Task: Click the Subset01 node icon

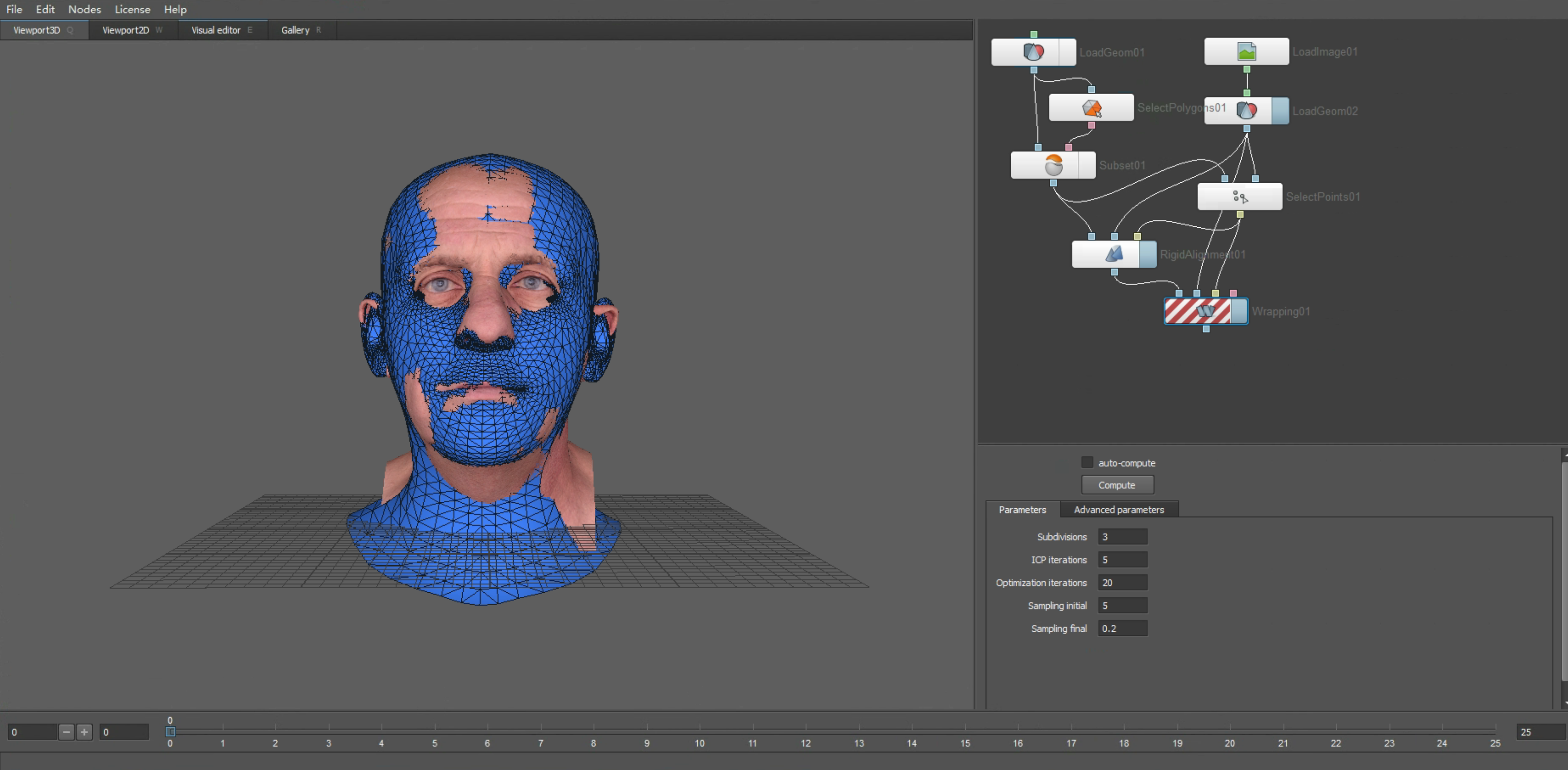Action: coord(1053,165)
